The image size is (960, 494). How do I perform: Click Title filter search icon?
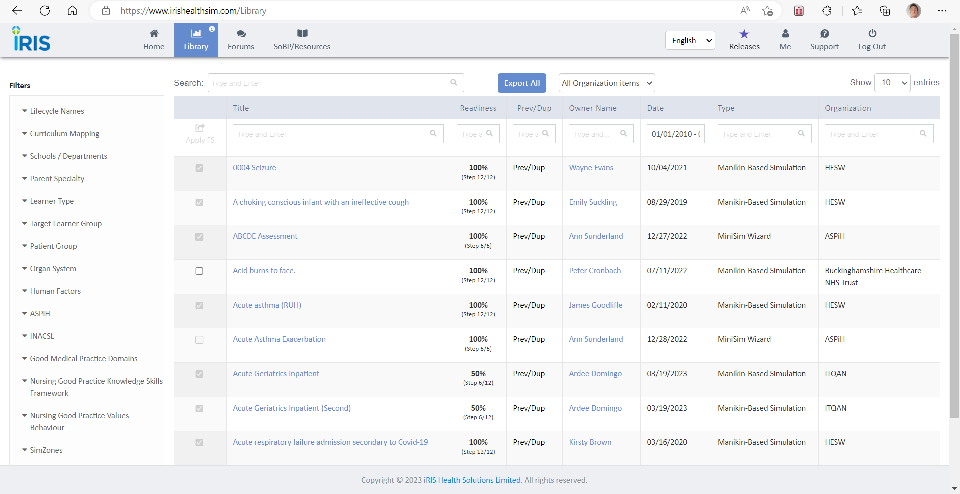[433, 133]
